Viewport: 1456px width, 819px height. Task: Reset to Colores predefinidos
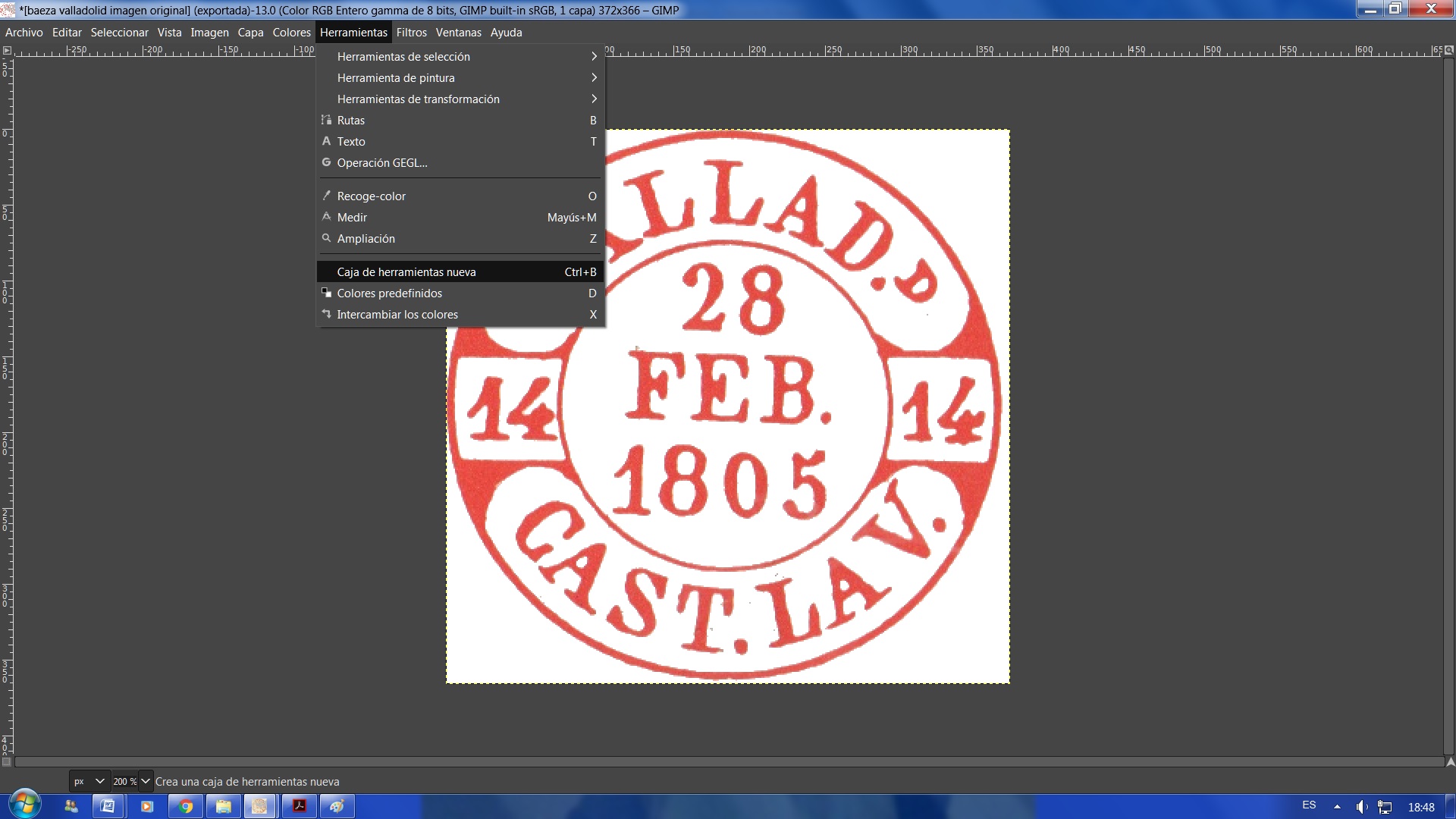pos(460,293)
